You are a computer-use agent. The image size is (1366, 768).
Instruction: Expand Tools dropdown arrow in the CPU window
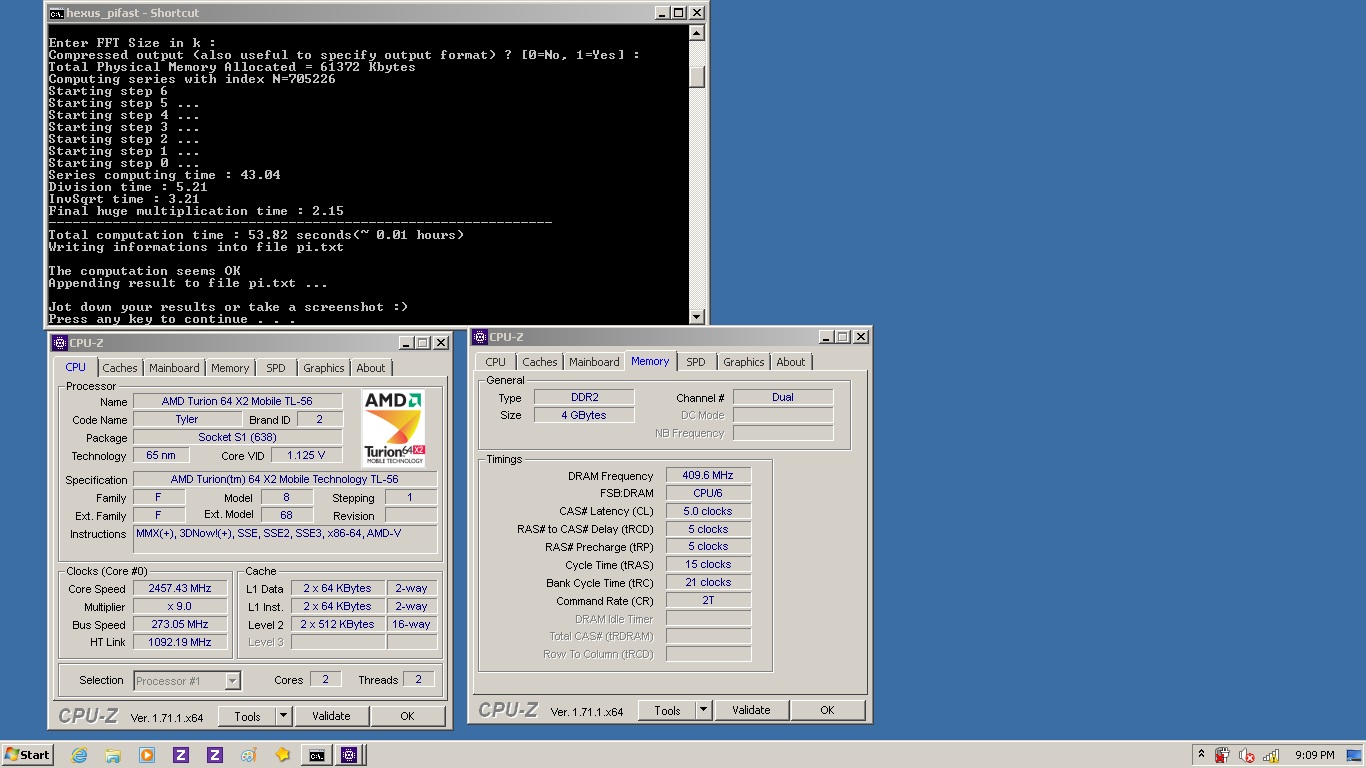tap(283, 716)
